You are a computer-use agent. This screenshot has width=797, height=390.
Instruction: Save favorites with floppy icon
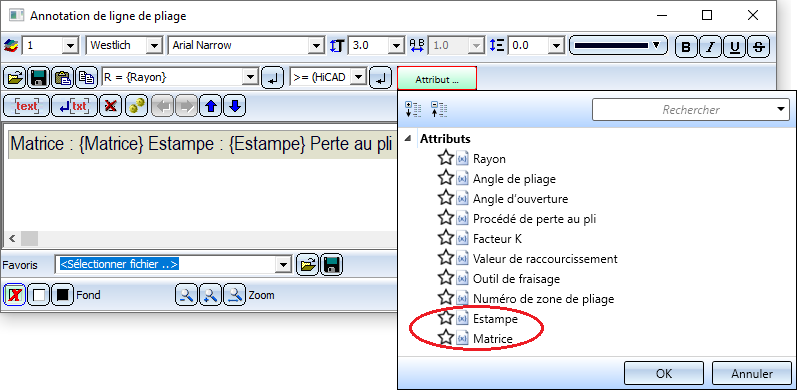tap(332, 264)
